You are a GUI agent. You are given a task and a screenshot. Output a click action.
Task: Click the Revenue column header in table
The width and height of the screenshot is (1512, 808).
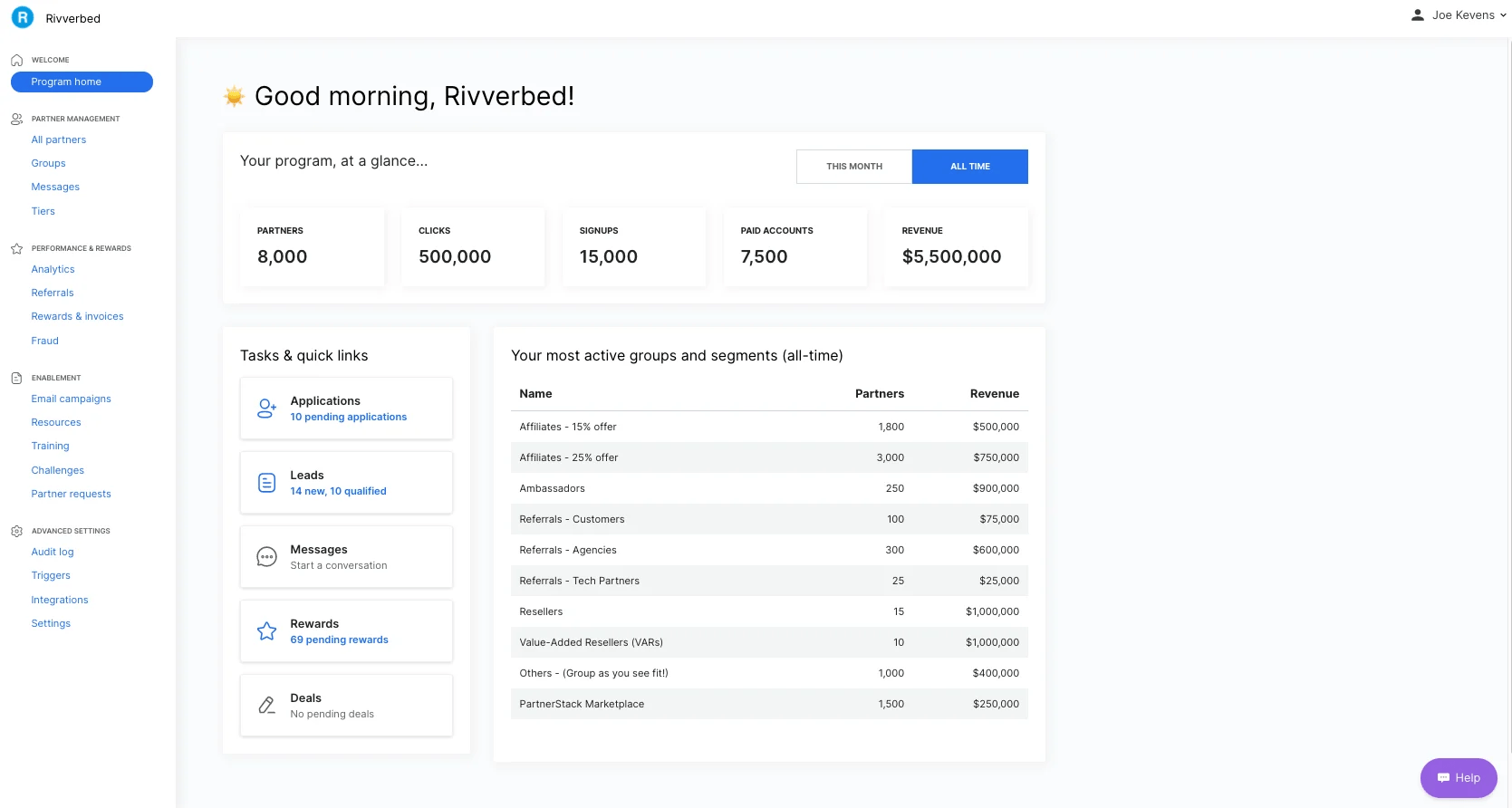[994, 394]
